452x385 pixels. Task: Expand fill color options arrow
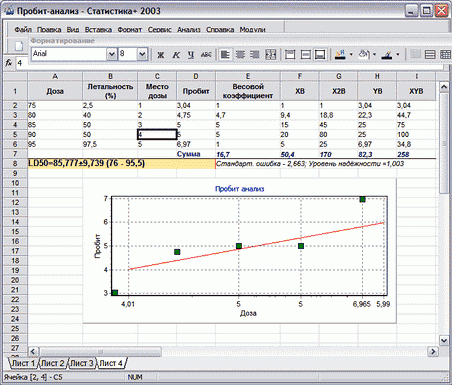[374, 54]
